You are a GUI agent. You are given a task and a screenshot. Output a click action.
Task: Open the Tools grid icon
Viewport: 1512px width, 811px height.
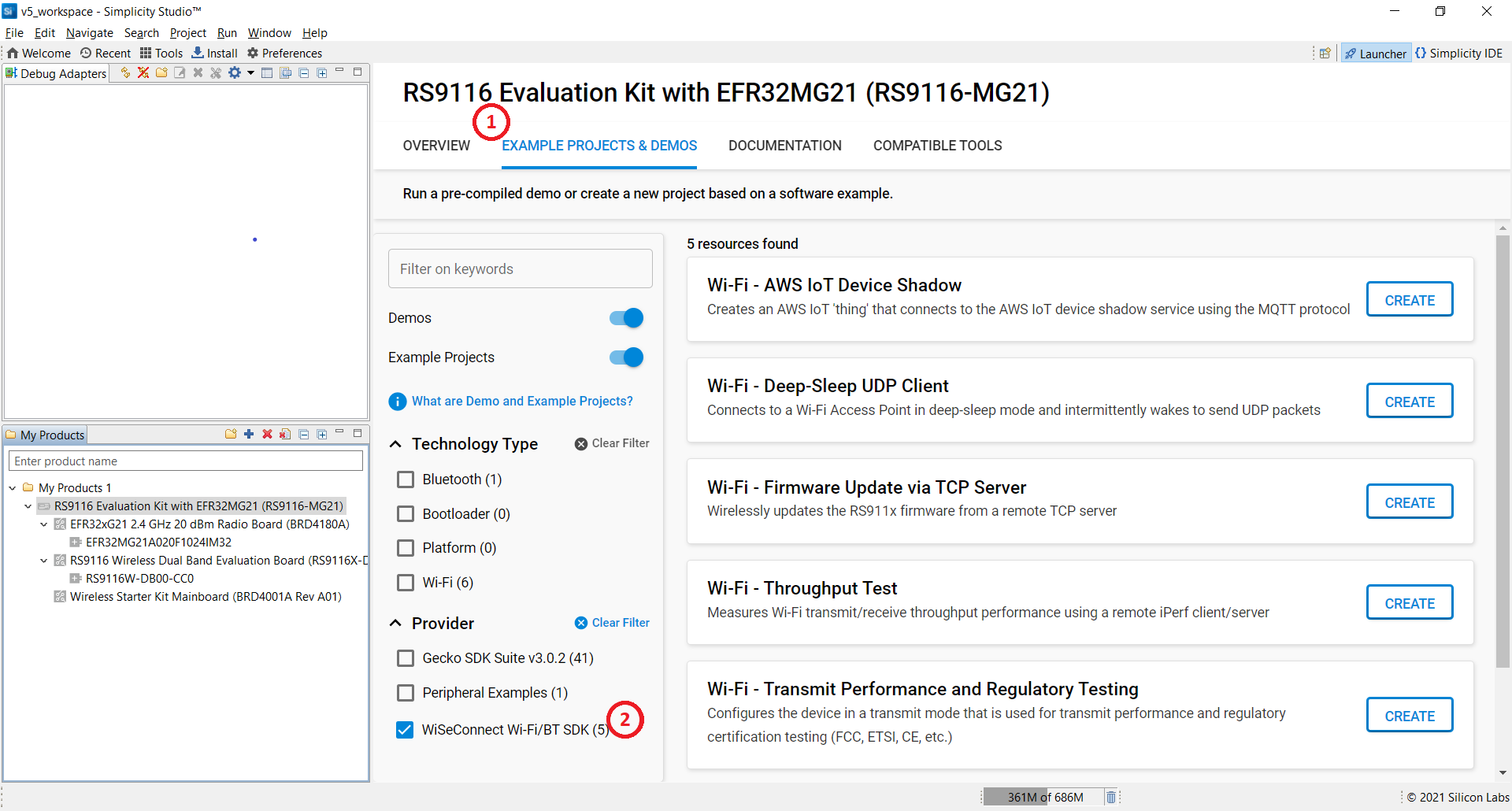pos(146,53)
